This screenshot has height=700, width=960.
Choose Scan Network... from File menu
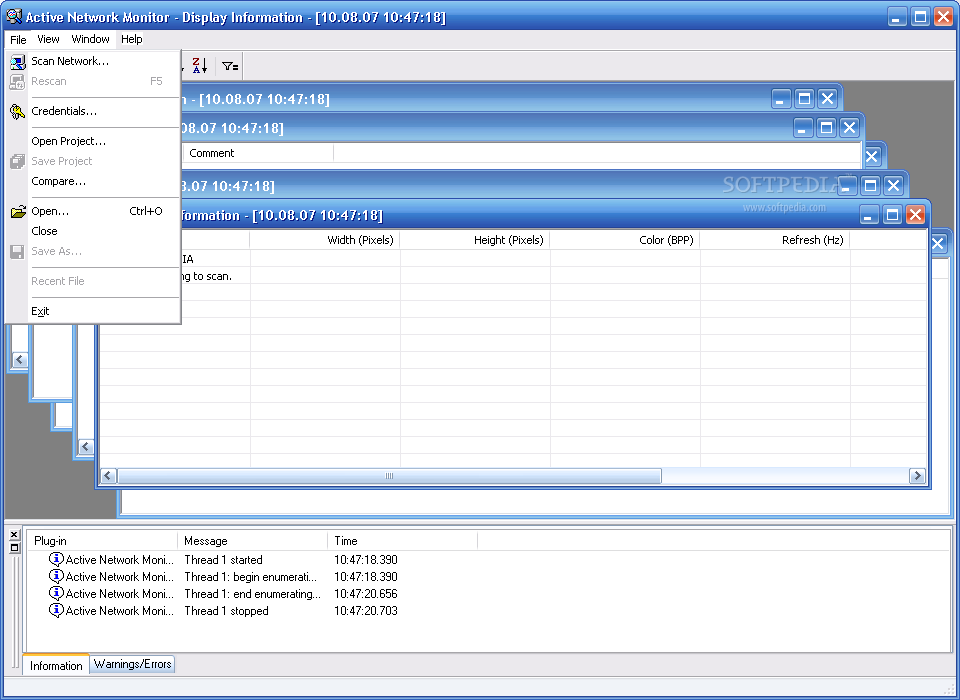[94, 61]
